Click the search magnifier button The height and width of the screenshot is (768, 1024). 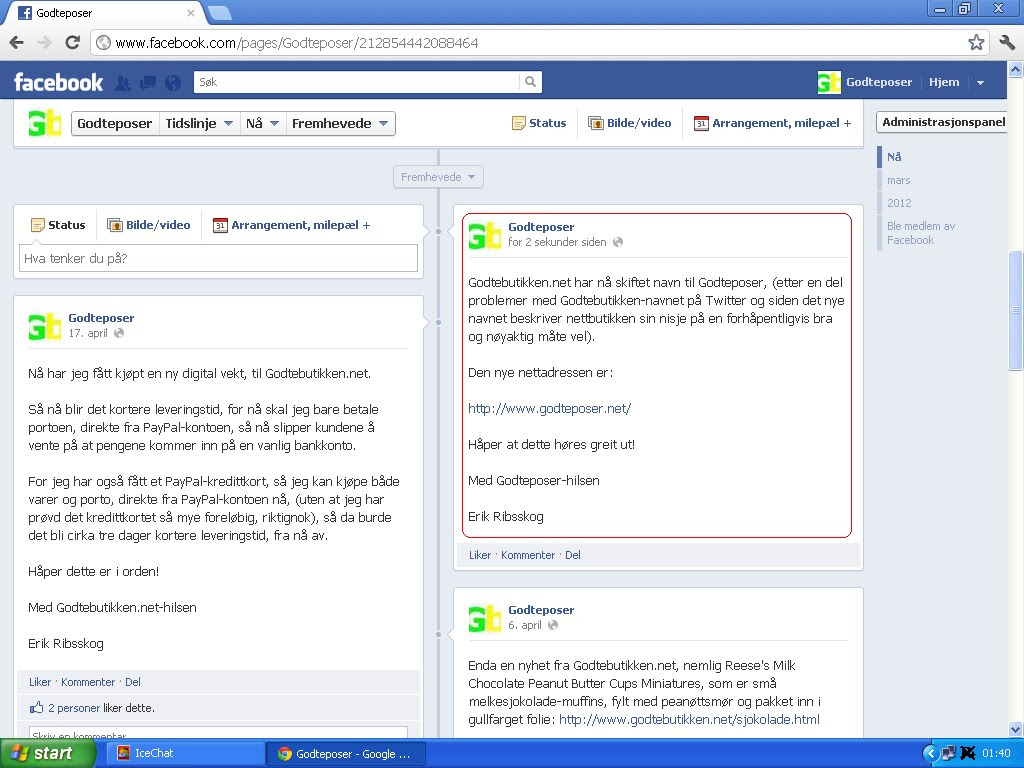[530, 82]
